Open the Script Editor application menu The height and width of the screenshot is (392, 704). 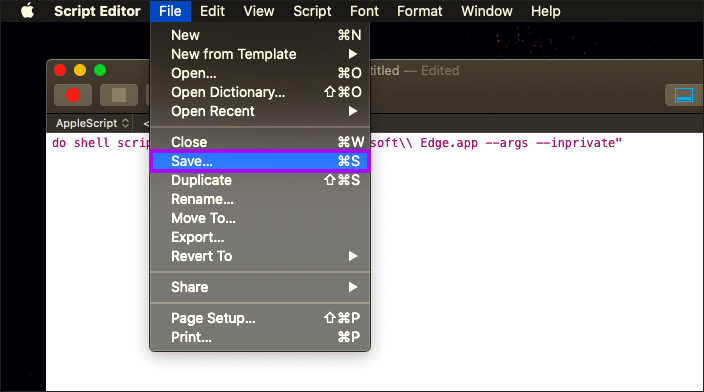click(x=97, y=11)
